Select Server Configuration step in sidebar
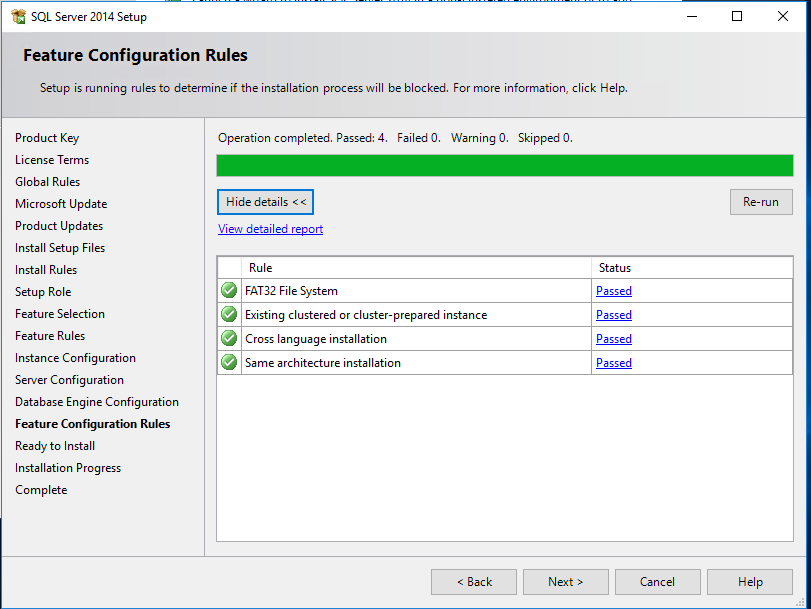811x609 pixels. pos(69,380)
